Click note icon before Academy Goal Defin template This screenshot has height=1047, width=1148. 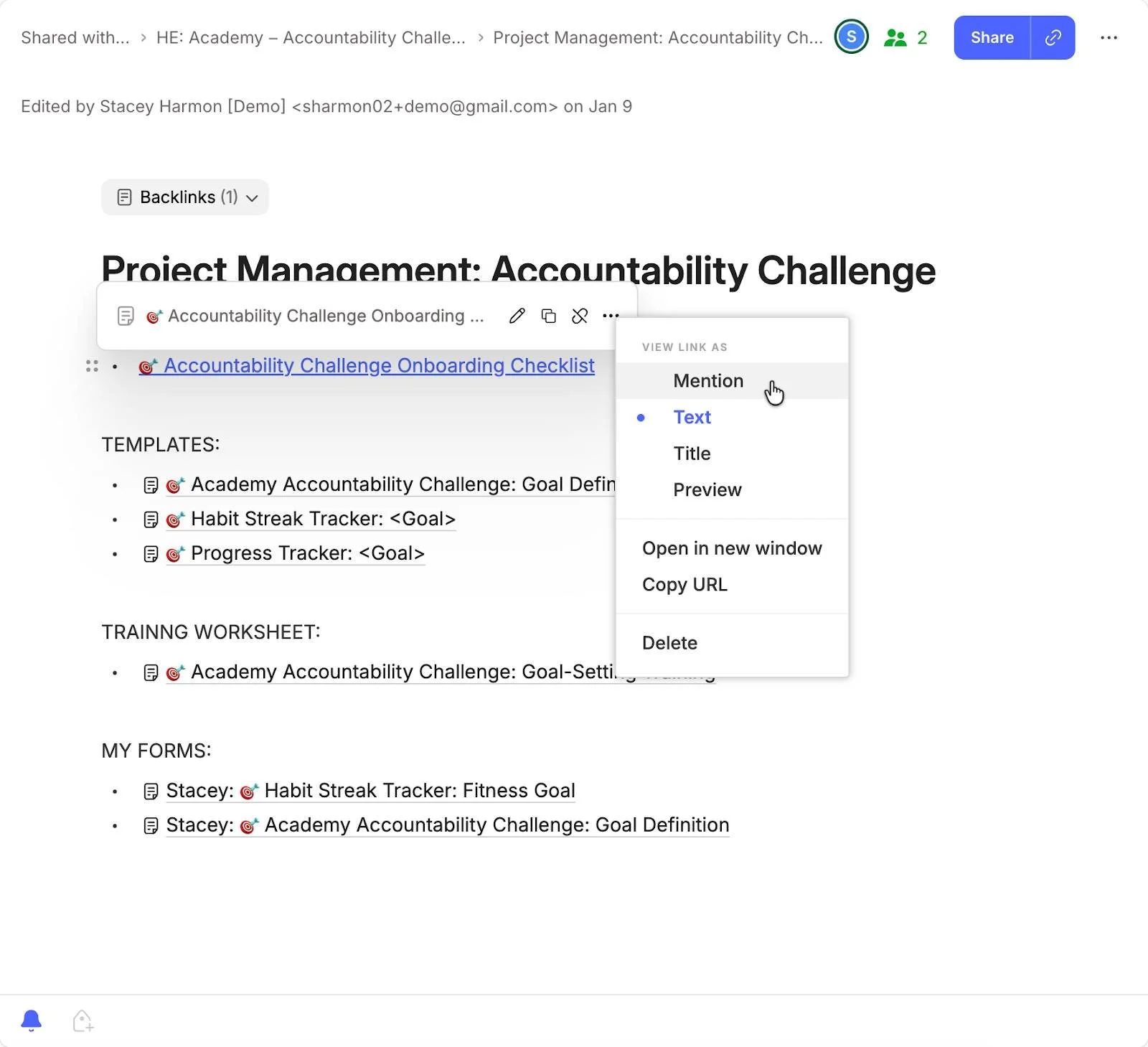[151, 485]
